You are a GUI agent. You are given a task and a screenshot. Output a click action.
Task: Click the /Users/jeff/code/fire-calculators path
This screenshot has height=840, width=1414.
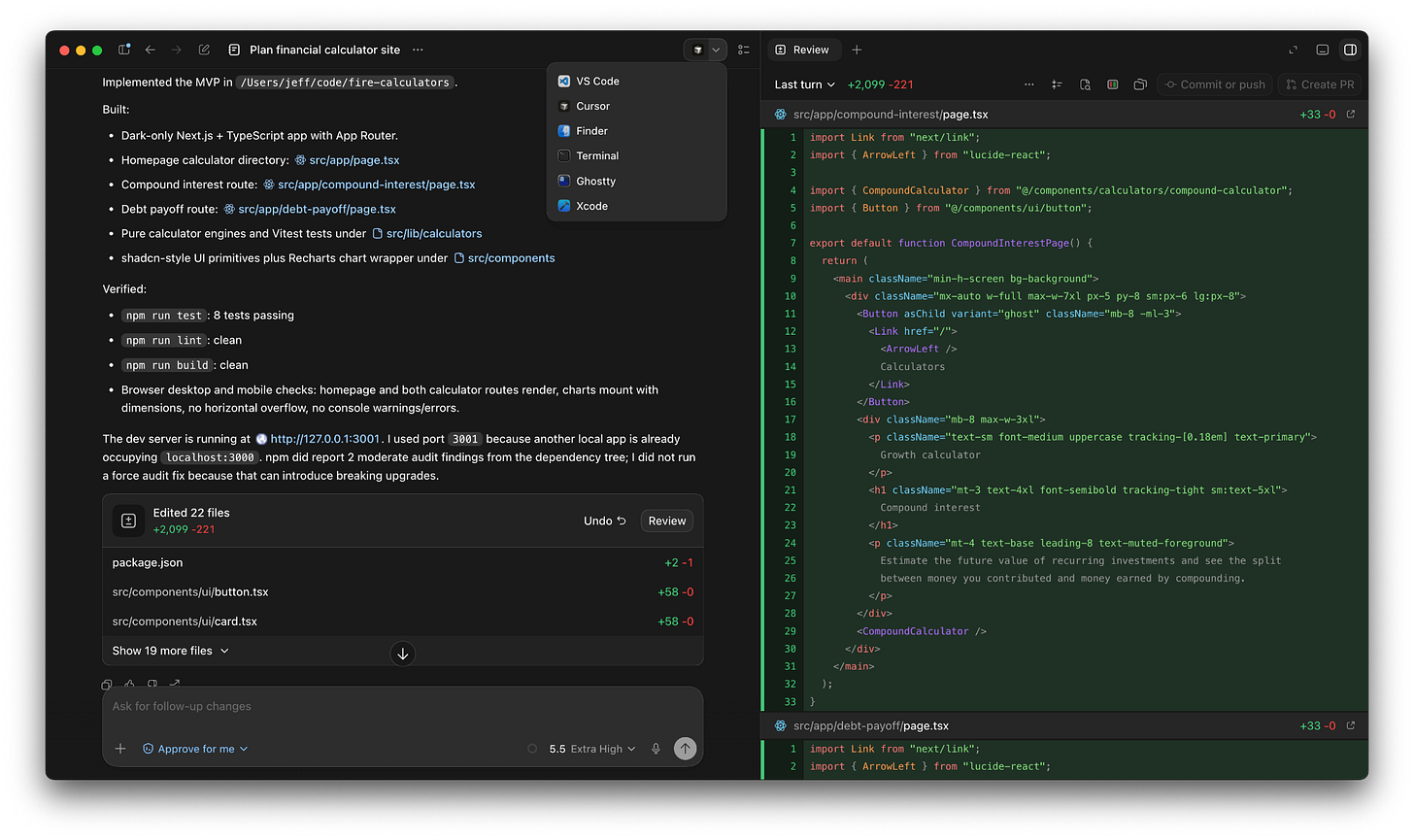pyautogui.click(x=345, y=83)
